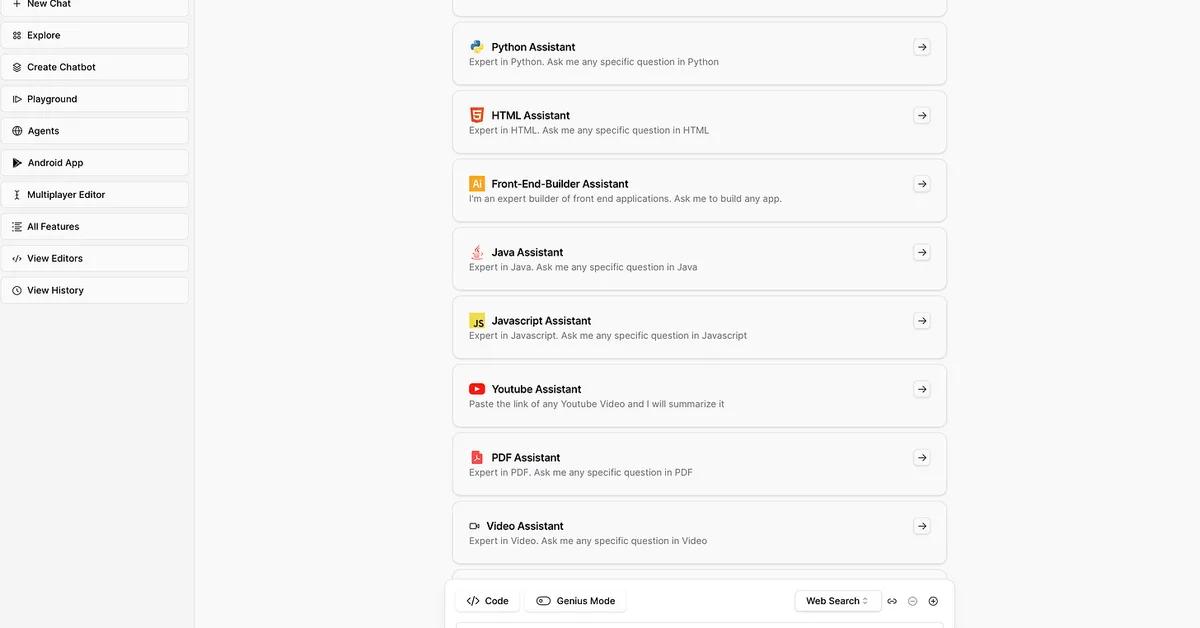Screen dimensions: 1200x628
Task: Open Playground from the sidebar
Action: coord(94,99)
